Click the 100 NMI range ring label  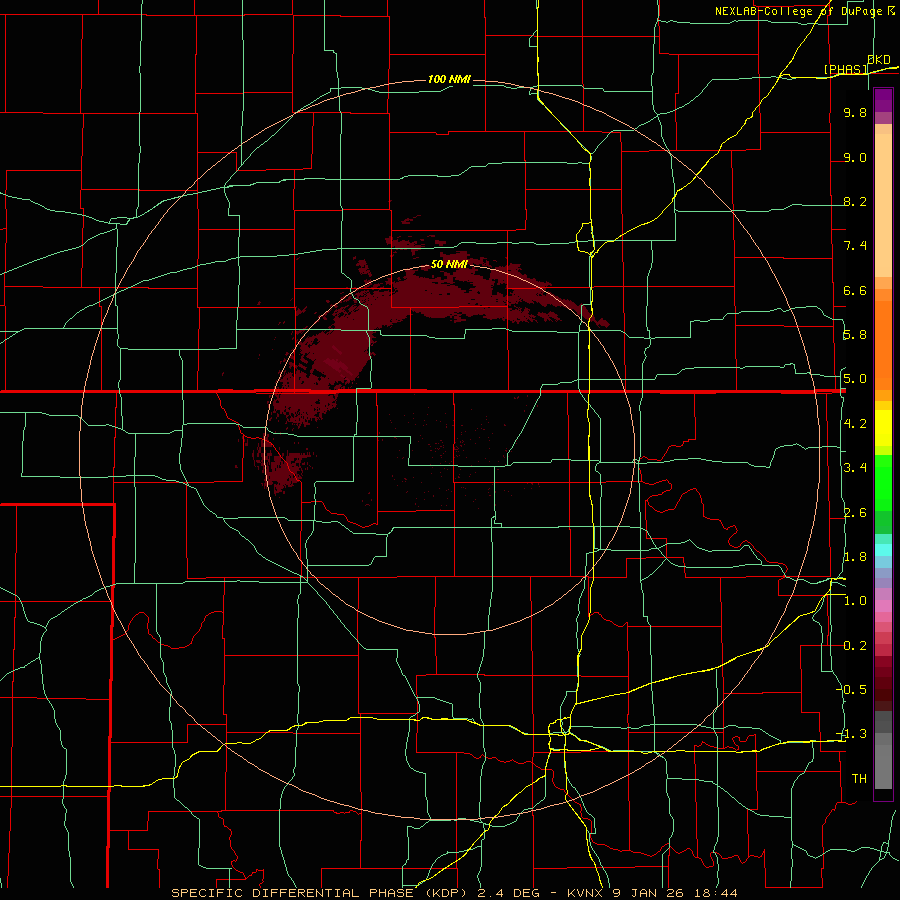coord(449,79)
